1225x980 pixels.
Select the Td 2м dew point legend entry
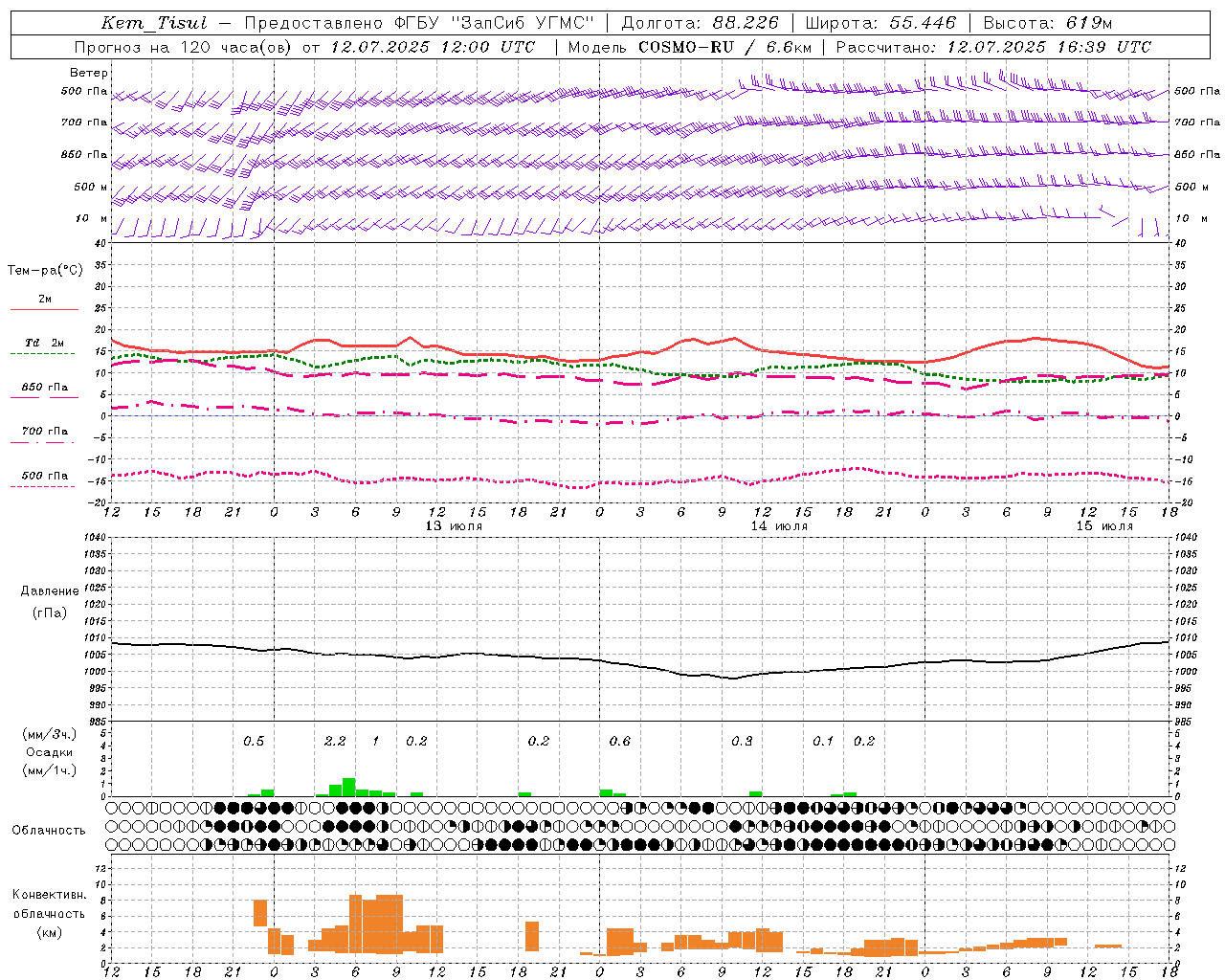click(45, 343)
